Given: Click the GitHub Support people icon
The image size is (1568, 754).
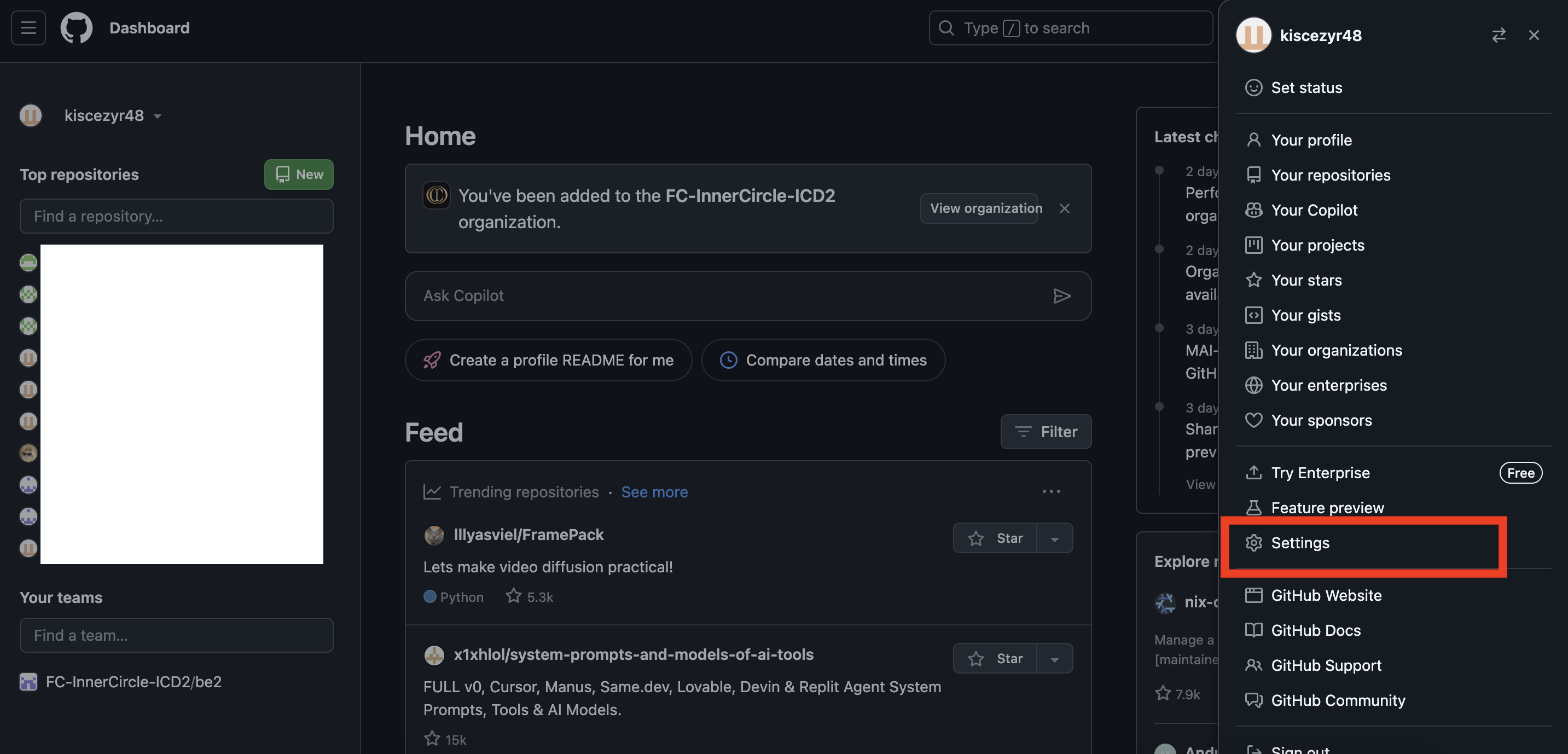Looking at the screenshot, I should pyautogui.click(x=1253, y=666).
